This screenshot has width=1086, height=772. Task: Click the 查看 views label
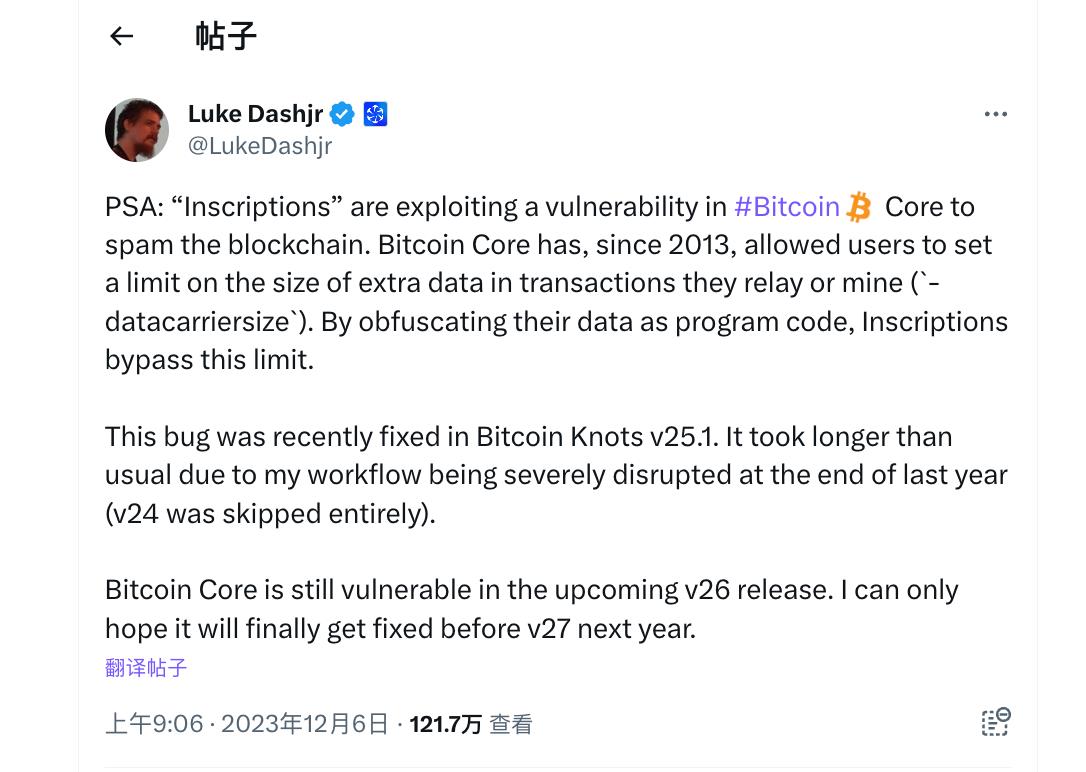pos(511,724)
